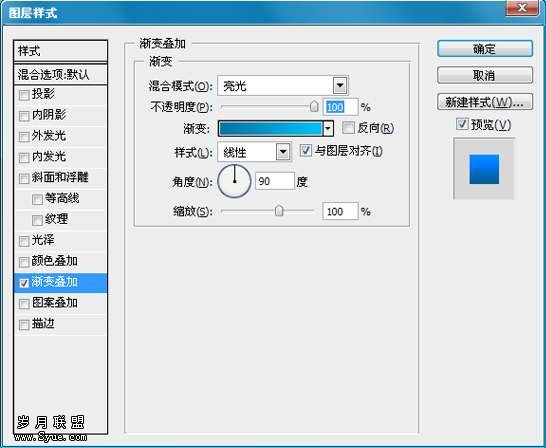Select the 渐变叠加 gradient overlay item
546x448 pixels.
pos(61,282)
